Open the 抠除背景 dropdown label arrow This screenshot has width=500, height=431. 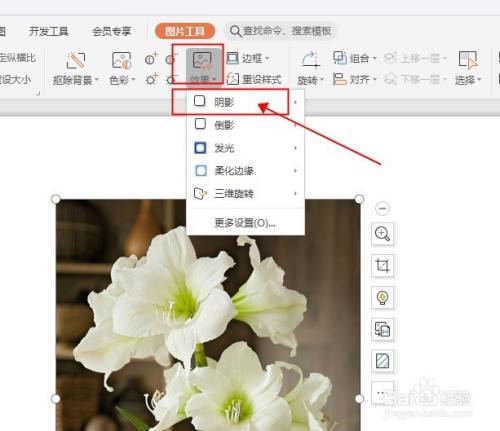(97, 80)
